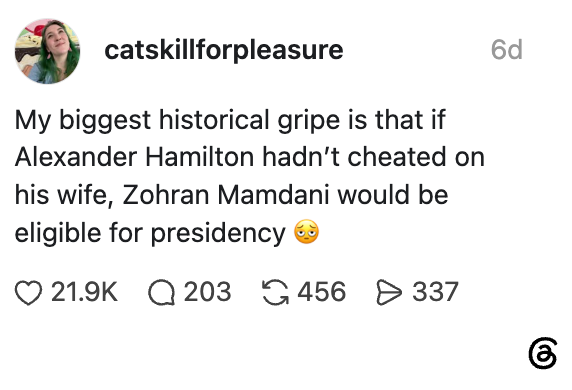
Task: Click the words "would be" in post
Action: (x=393, y=194)
